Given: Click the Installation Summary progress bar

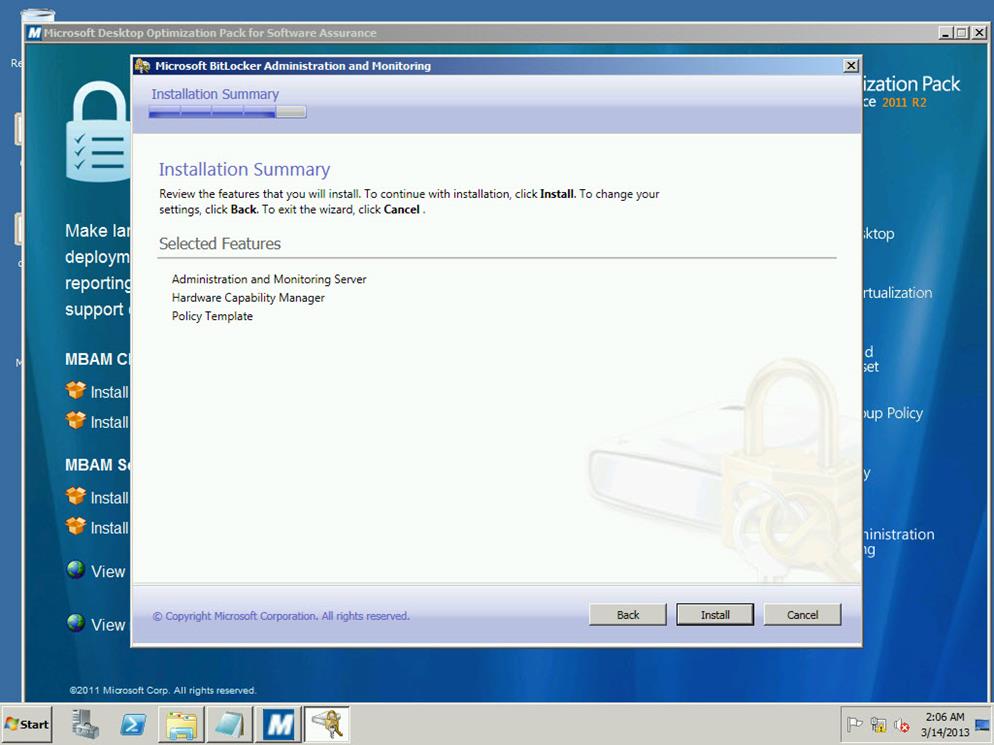Looking at the screenshot, I should click(227, 113).
